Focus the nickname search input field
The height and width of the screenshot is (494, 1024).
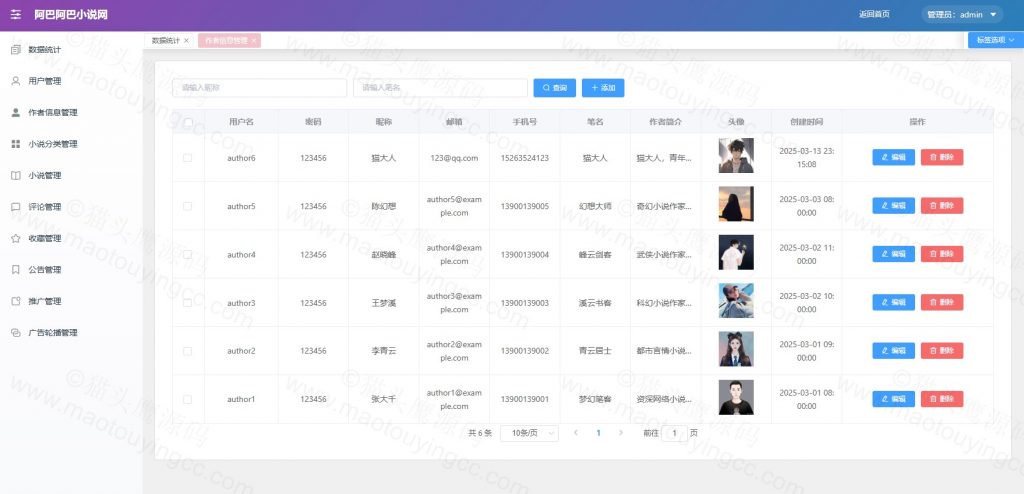[259, 88]
